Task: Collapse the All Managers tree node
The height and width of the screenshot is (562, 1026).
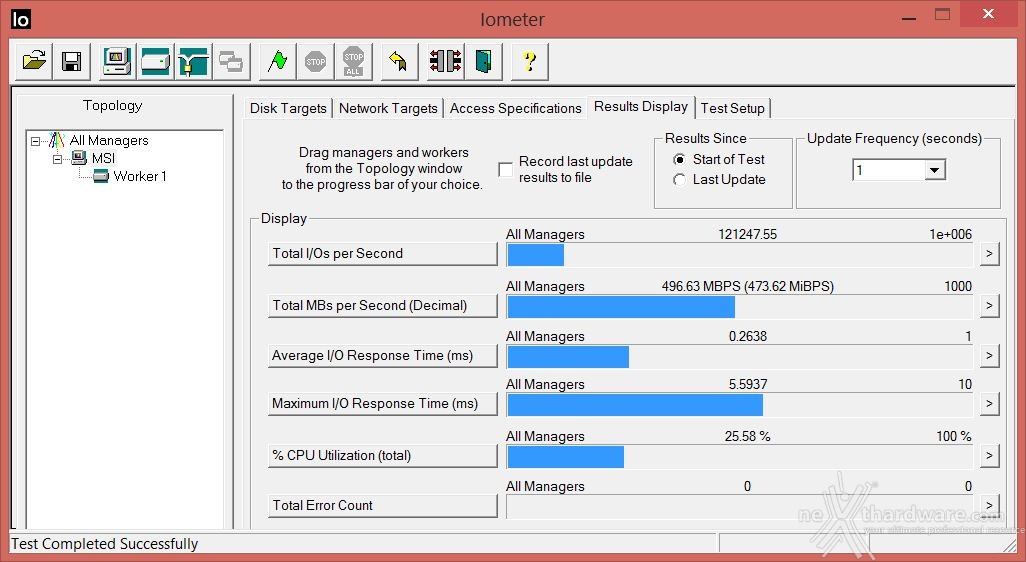Action: 35,141
